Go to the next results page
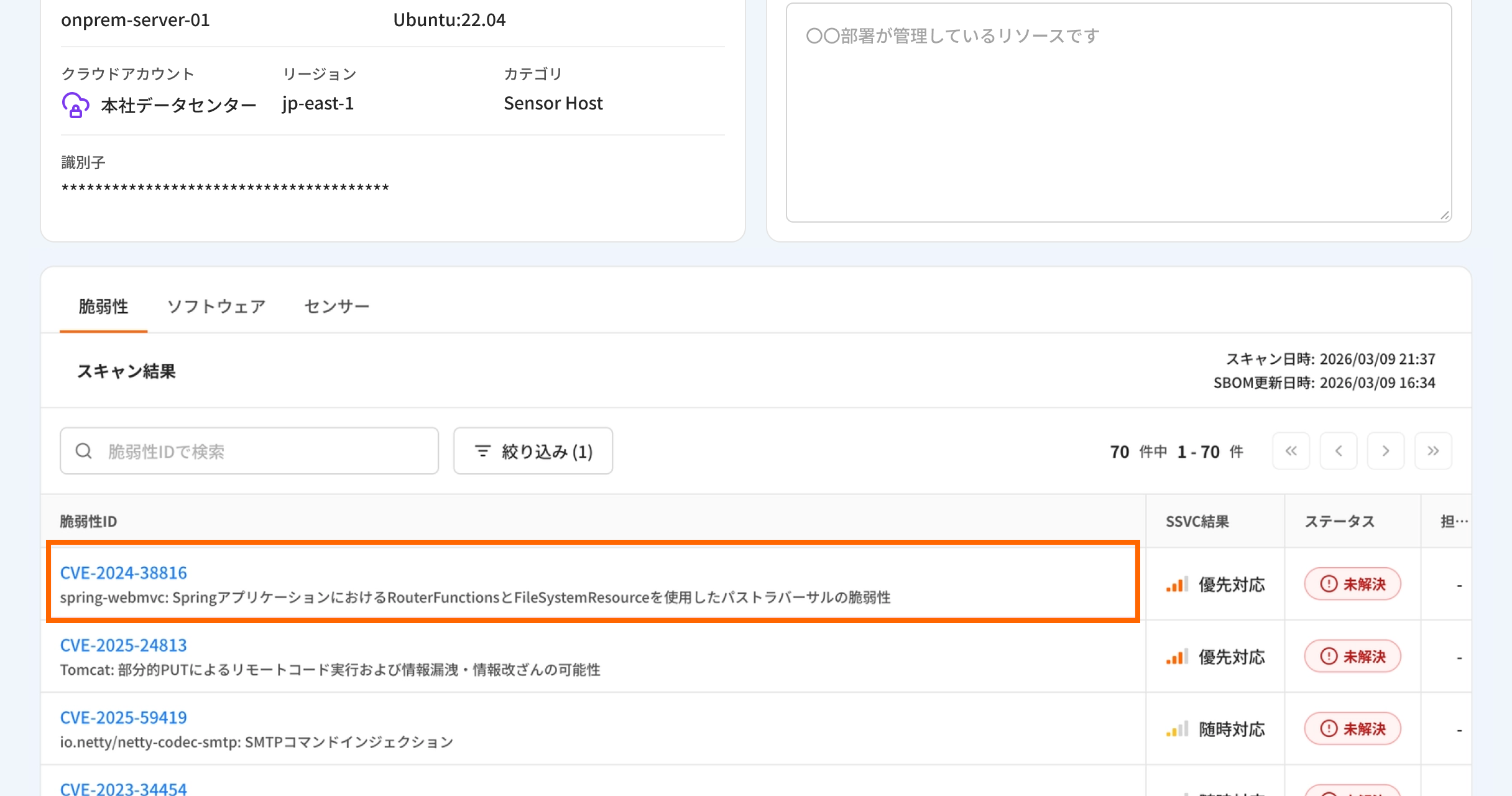Screen dimensions: 1512x796 click(x=1385, y=451)
